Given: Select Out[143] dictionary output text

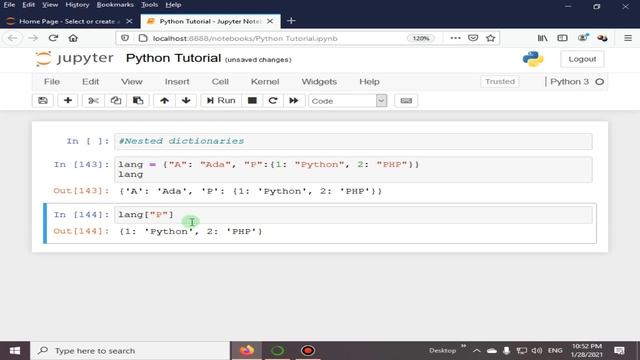Looking at the screenshot, I should pyautogui.click(x=251, y=191).
